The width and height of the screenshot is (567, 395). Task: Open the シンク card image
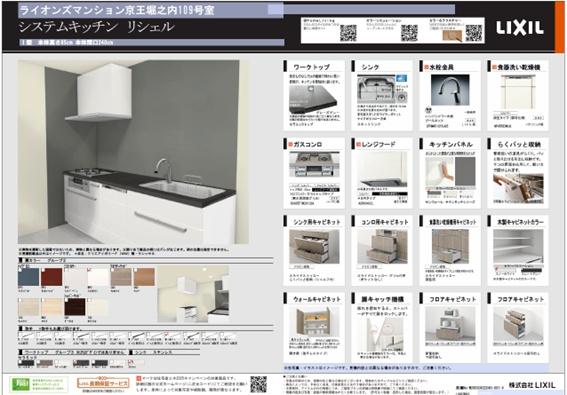point(382,89)
